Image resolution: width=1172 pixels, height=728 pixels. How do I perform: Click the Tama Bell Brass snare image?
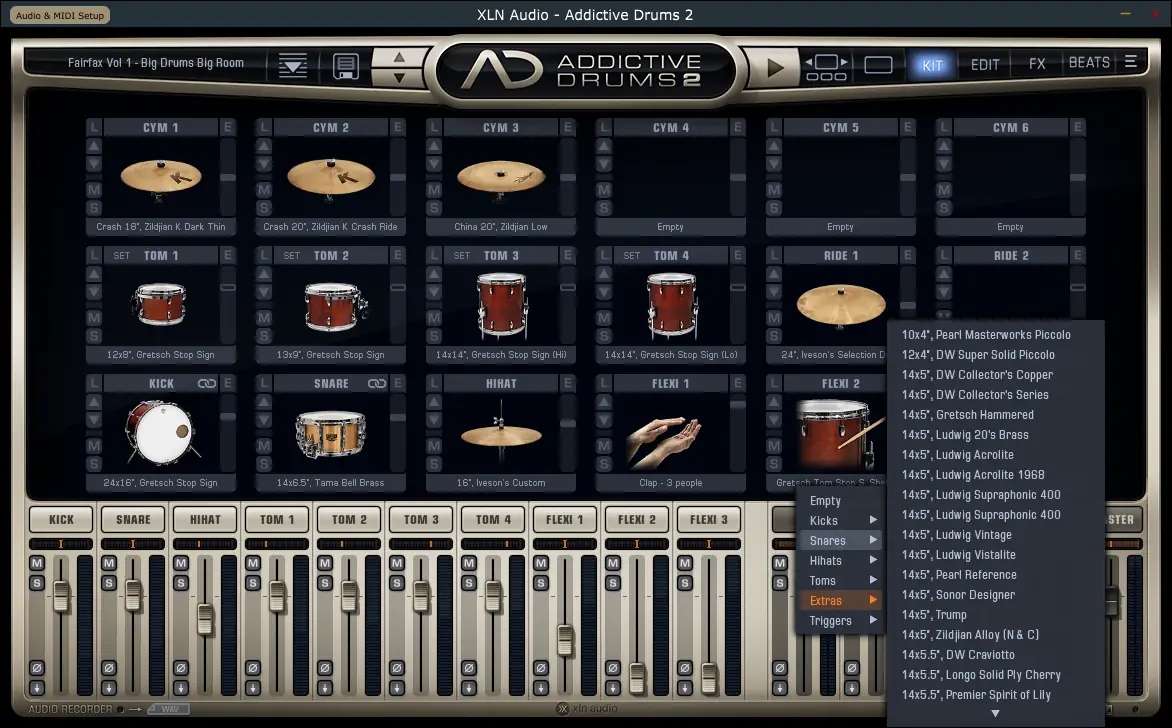pos(330,433)
